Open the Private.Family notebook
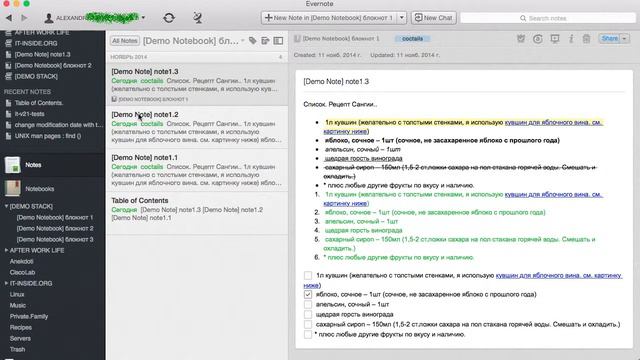 (x=29, y=316)
